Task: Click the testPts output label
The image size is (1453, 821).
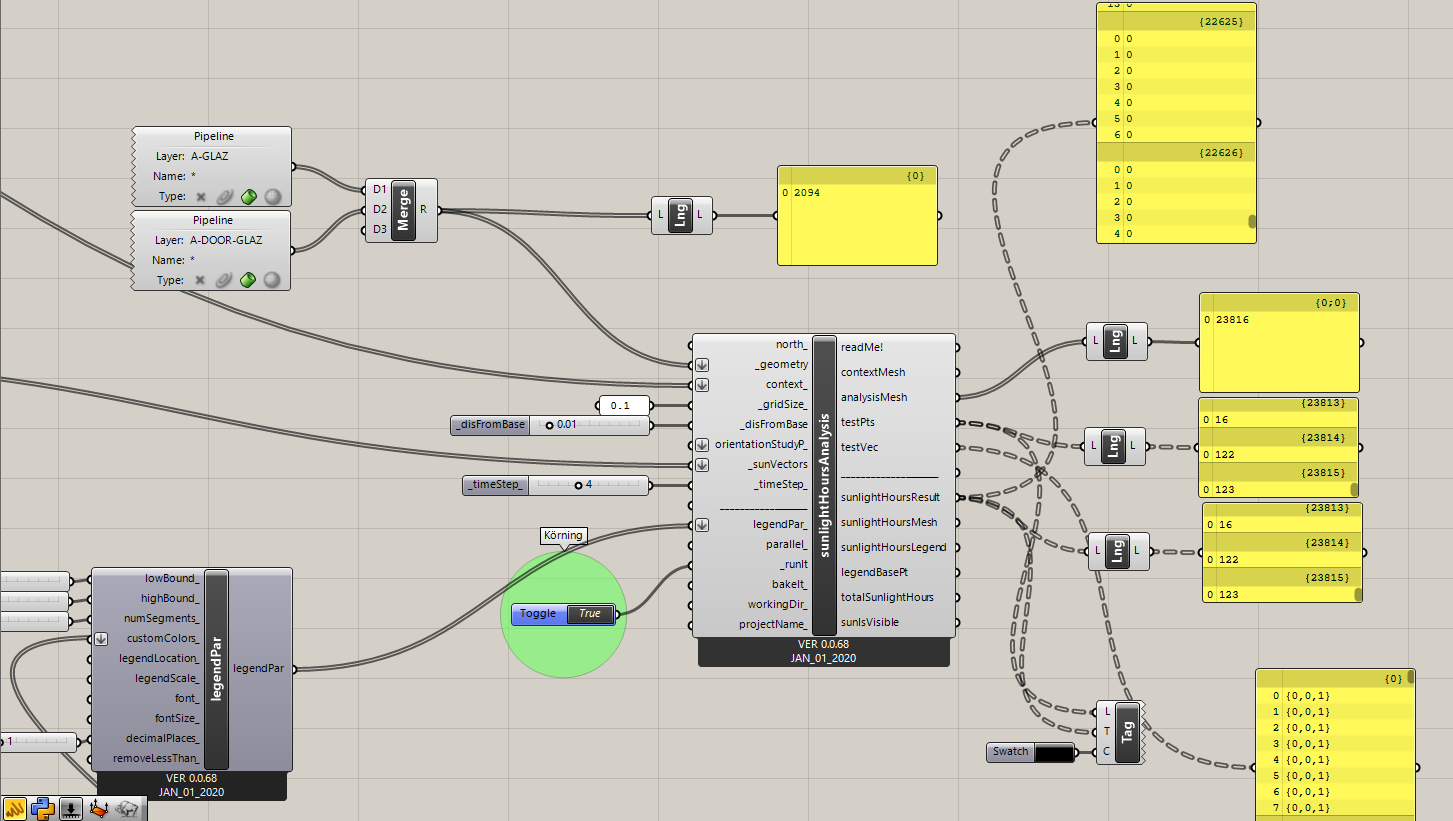Action: [x=858, y=422]
